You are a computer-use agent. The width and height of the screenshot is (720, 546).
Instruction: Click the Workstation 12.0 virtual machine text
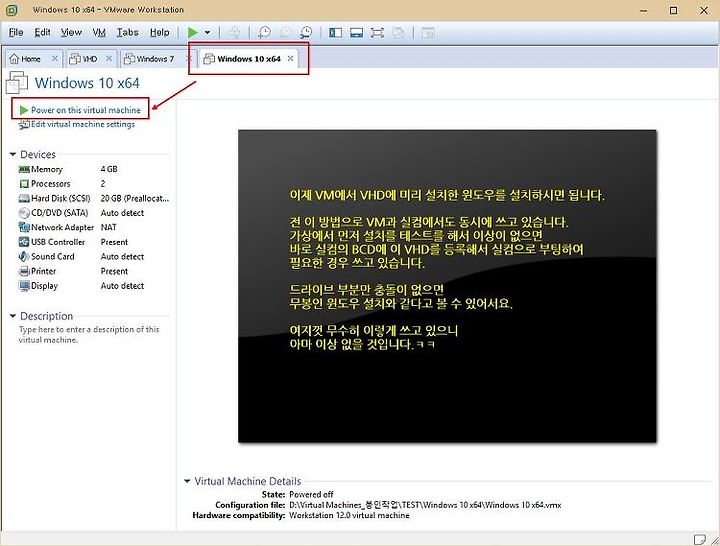pyautogui.click(x=349, y=515)
